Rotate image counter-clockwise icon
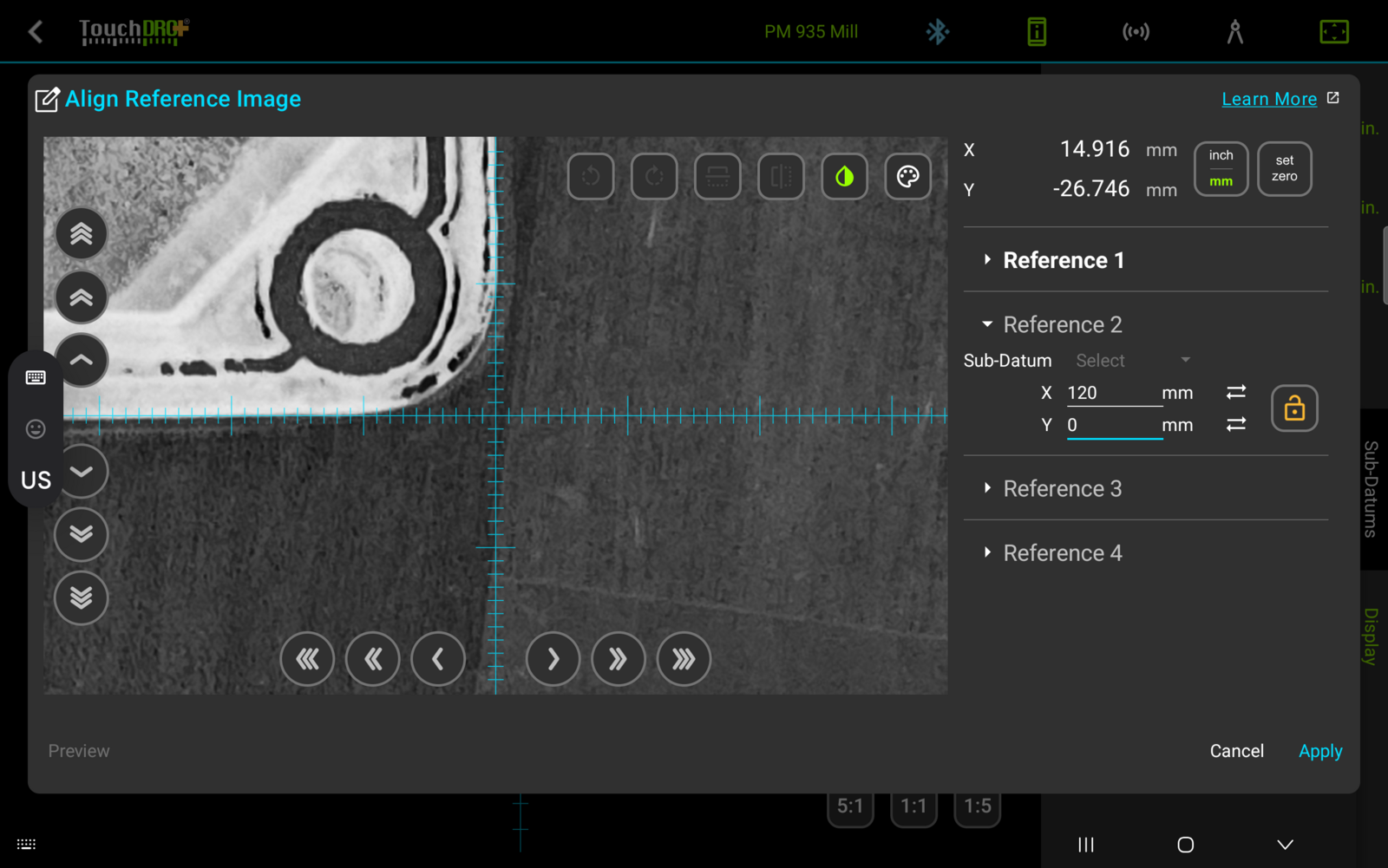This screenshot has width=1388, height=868. tap(591, 177)
